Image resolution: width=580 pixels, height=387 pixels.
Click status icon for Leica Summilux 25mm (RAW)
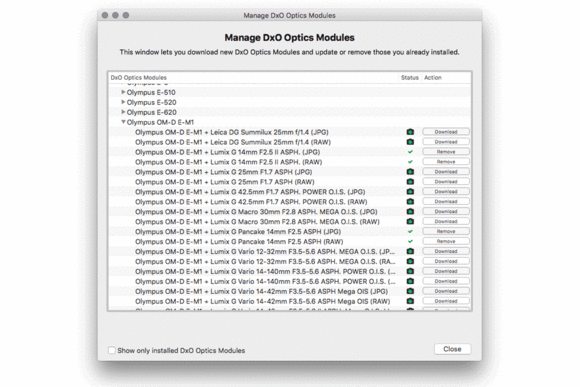click(x=410, y=142)
